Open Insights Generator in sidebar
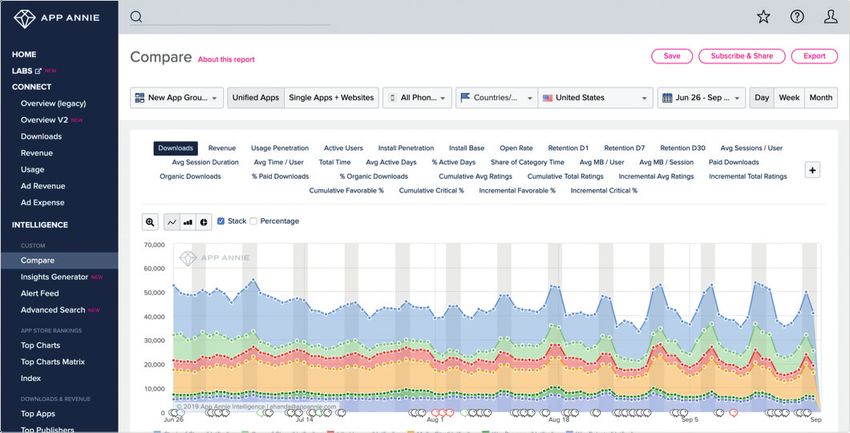The image size is (850, 433). pos(54,277)
